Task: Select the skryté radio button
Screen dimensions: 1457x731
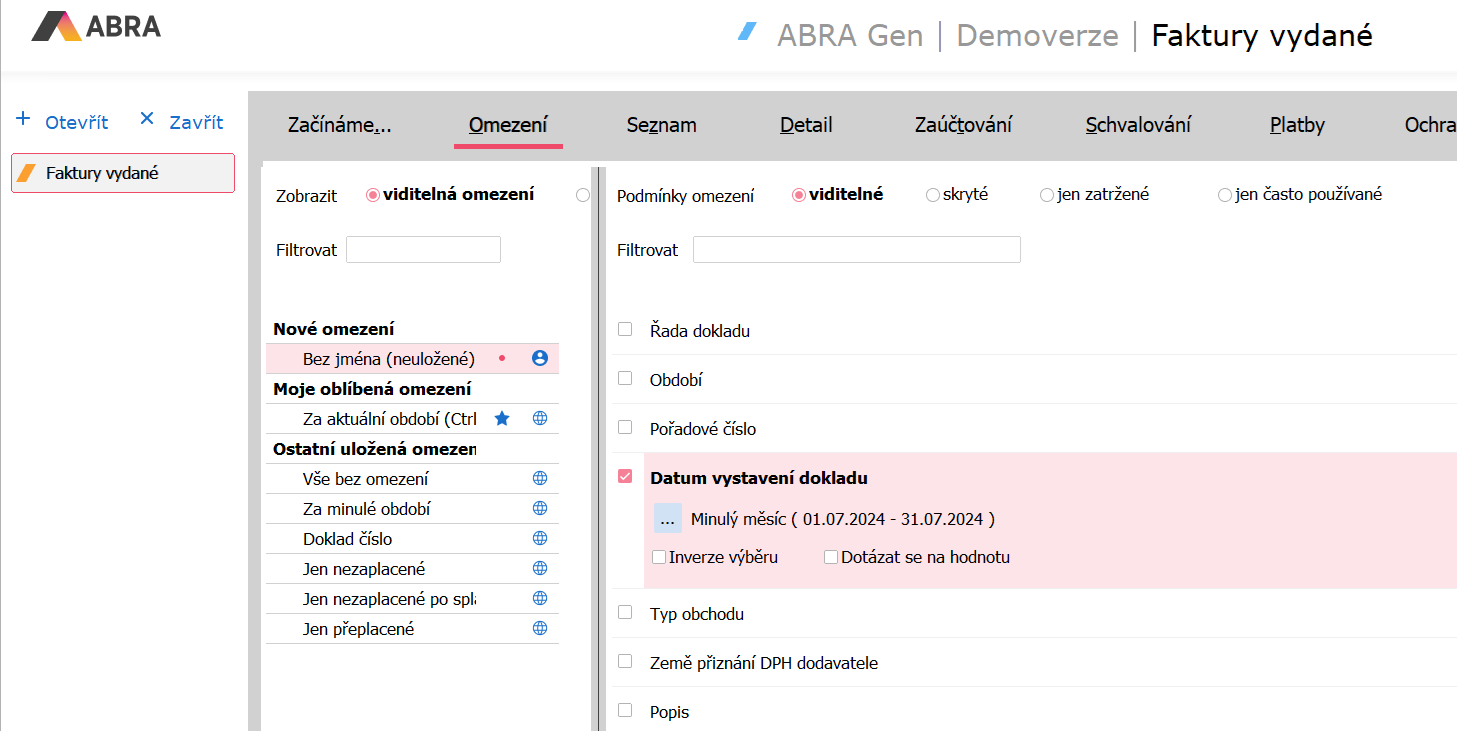Action: click(932, 195)
